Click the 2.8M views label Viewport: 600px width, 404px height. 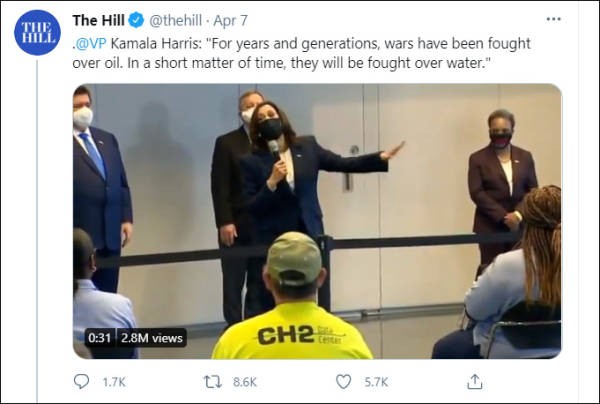tap(152, 338)
